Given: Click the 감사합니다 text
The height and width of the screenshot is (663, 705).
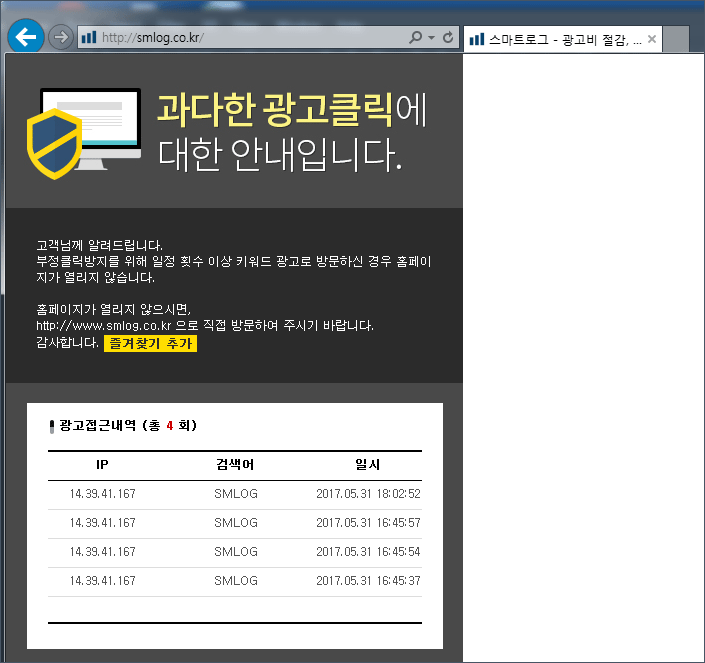Looking at the screenshot, I should (67, 343).
